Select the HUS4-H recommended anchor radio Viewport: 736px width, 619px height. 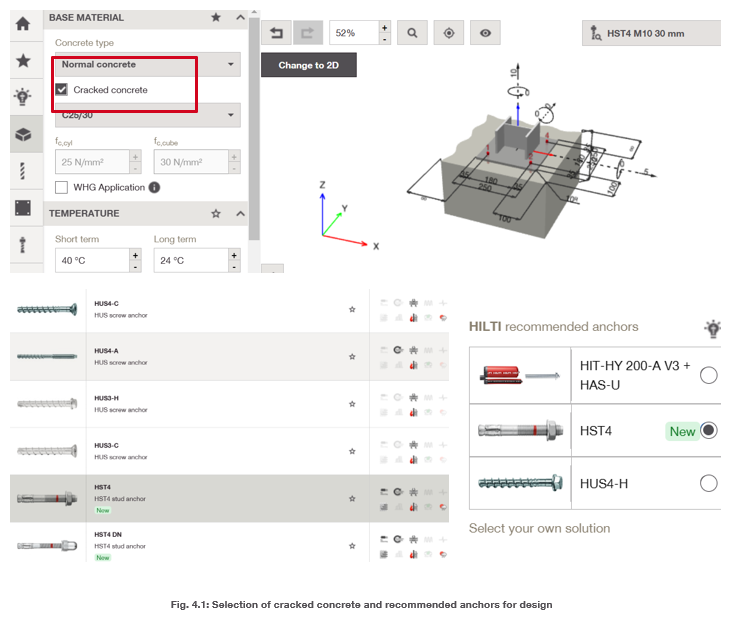tap(708, 483)
